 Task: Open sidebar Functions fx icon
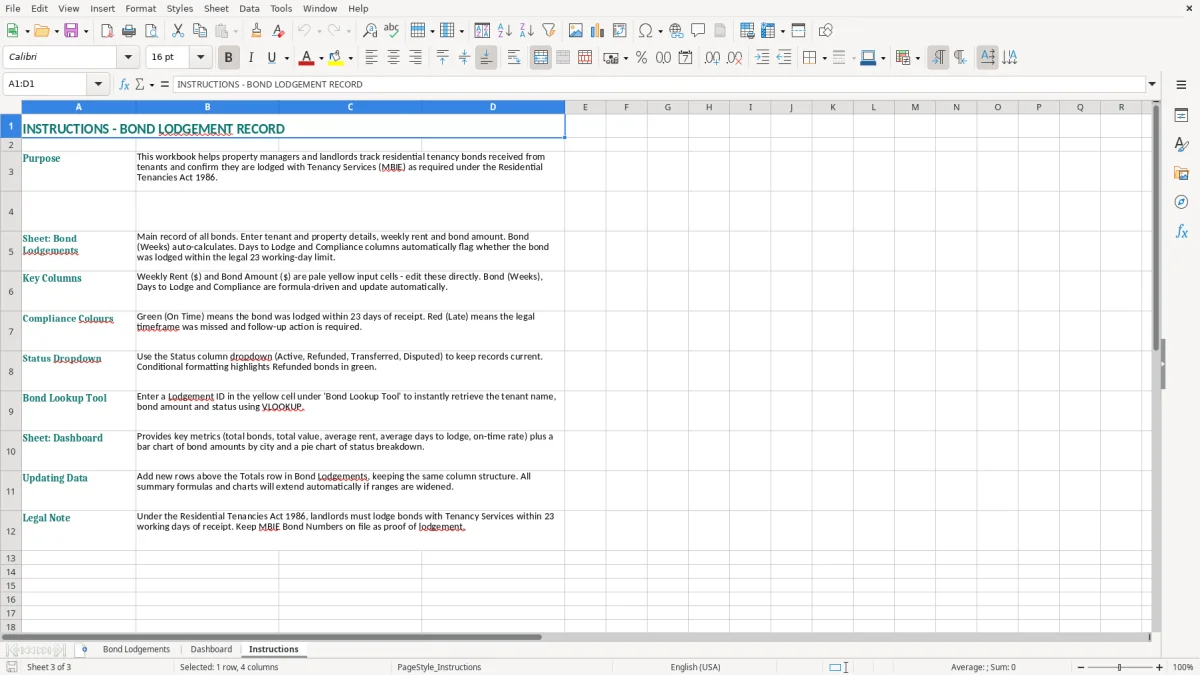(x=1181, y=232)
